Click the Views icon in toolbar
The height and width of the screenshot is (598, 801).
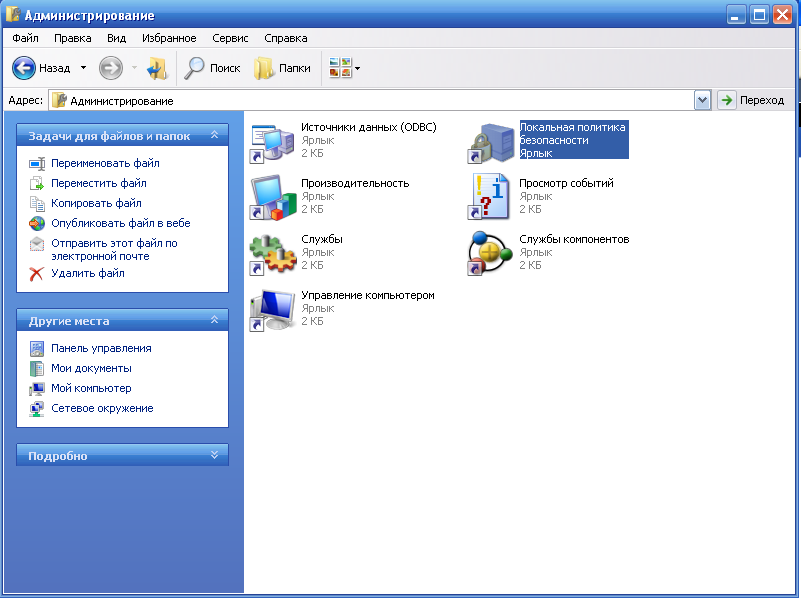[340, 68]
